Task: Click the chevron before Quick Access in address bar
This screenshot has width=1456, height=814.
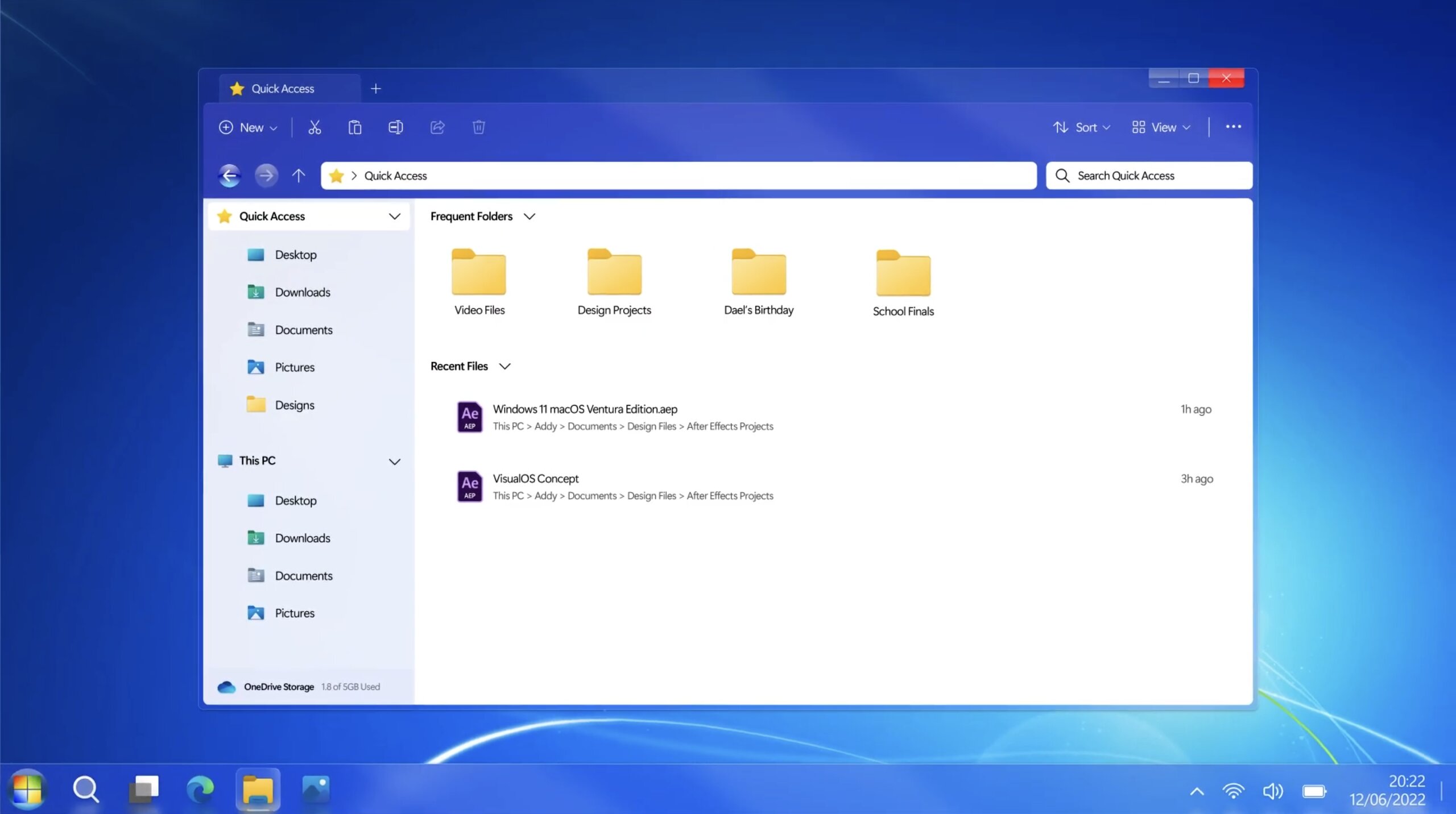Action: [x=354, y=176]
